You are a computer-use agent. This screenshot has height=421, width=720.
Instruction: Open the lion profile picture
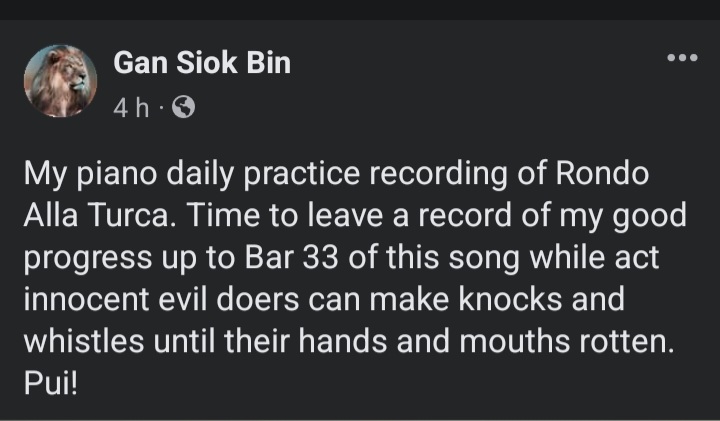[x=62, y=82]
